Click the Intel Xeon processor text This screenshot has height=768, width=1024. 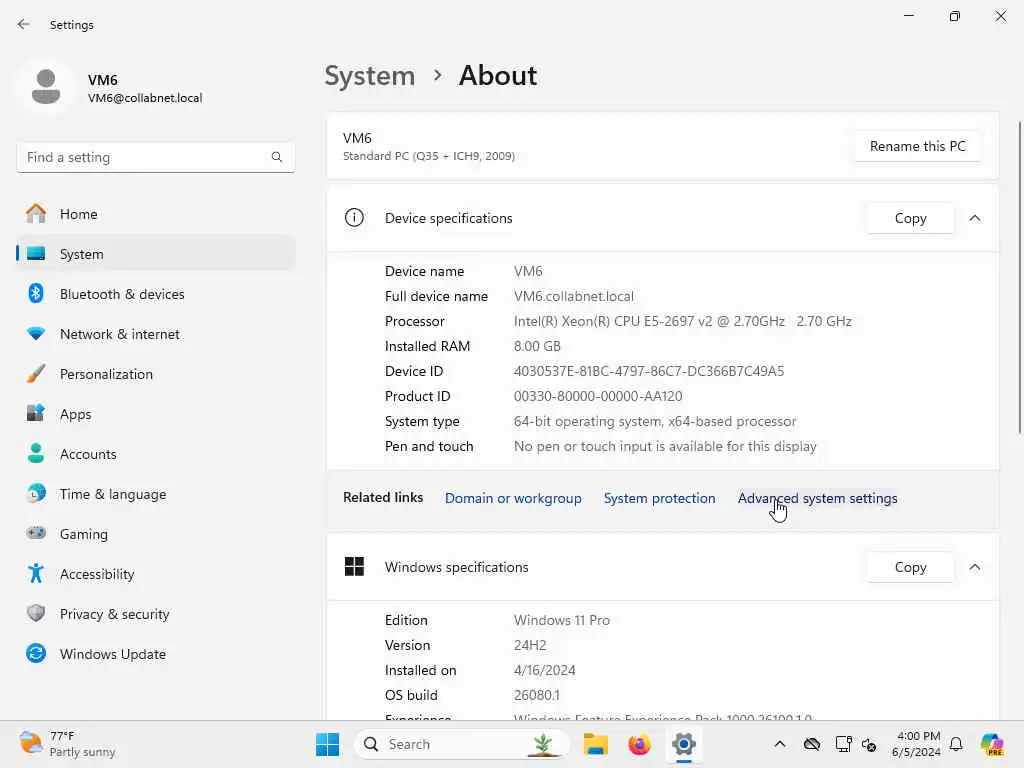(x=682, y=321)
